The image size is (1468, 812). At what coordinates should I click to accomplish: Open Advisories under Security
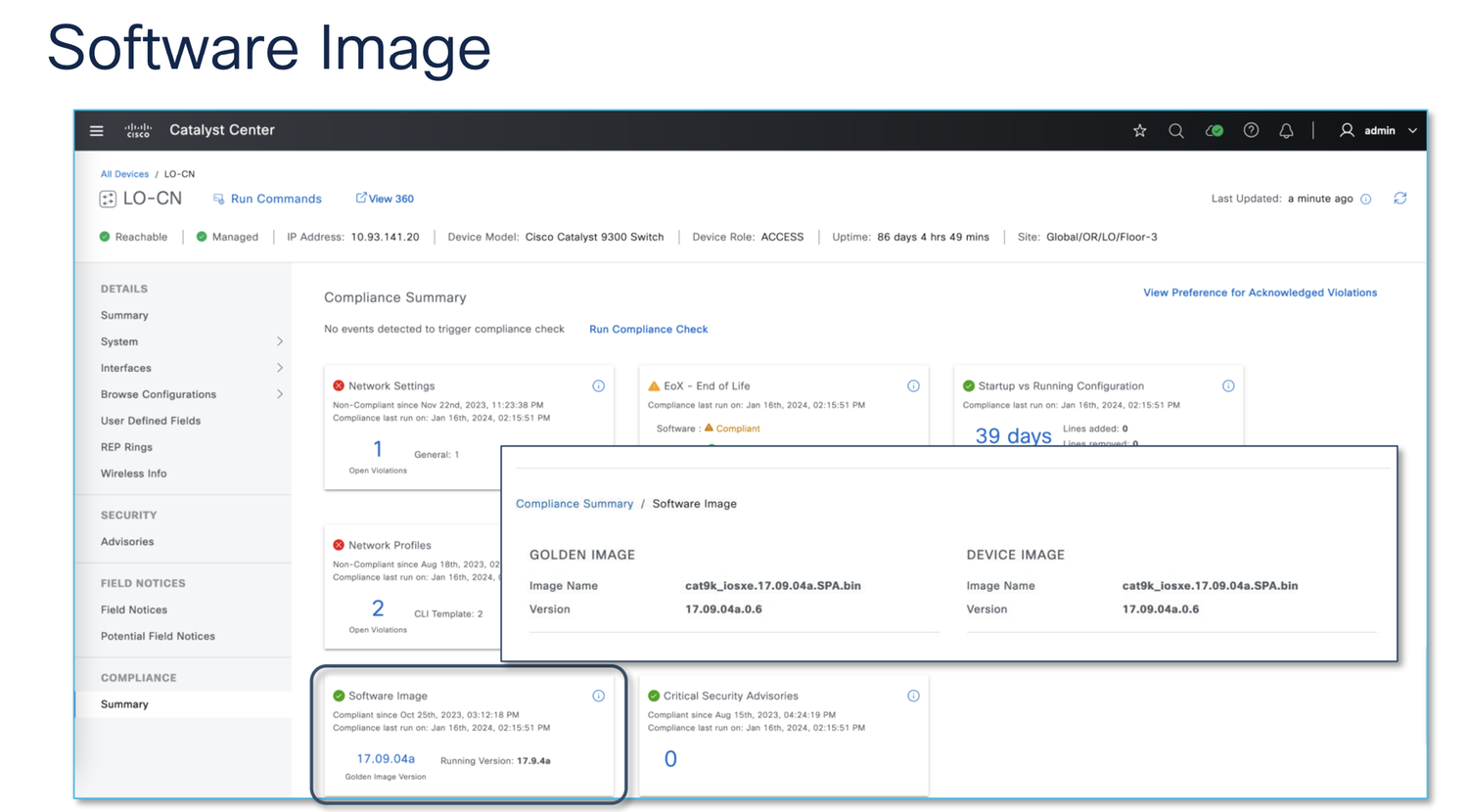click(127, 541)
